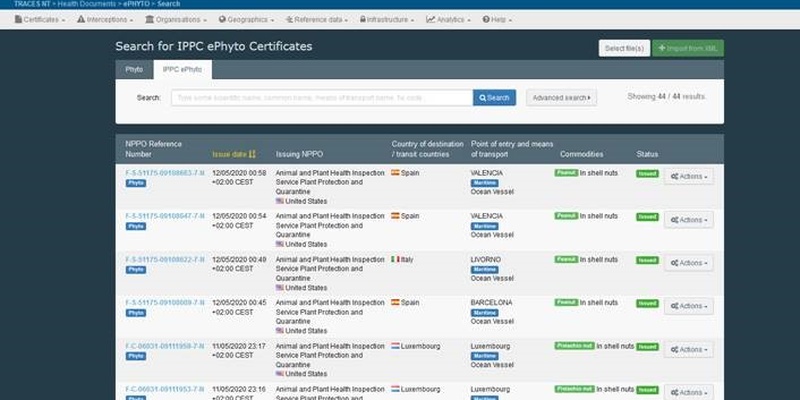Open Actions dropdown for 11/05/2020 23:17 row
Screen dimensions: 800x400
(x=689, y=349)
